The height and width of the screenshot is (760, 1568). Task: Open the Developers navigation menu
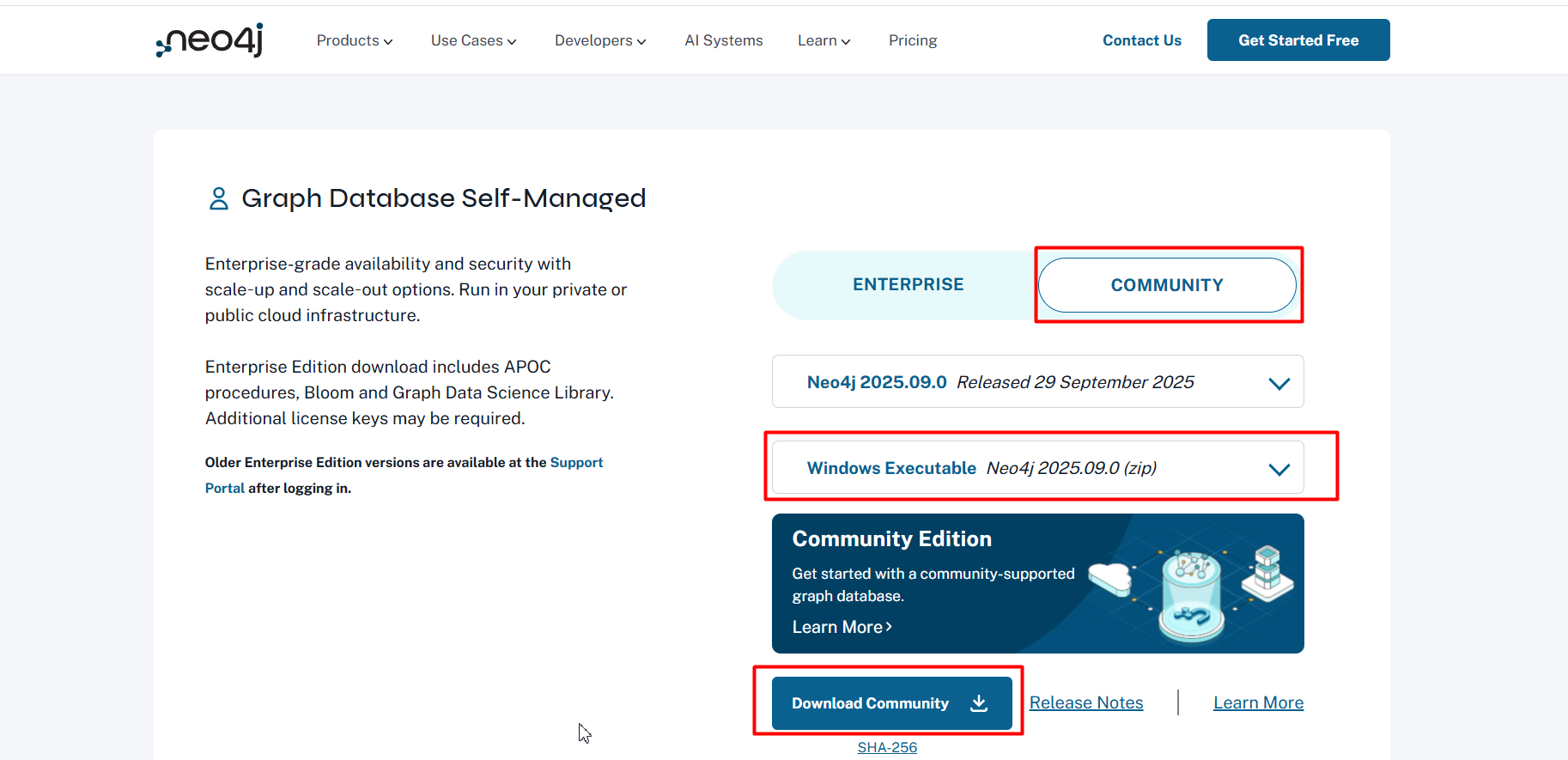pyautogui.click(x=599, y=40)
